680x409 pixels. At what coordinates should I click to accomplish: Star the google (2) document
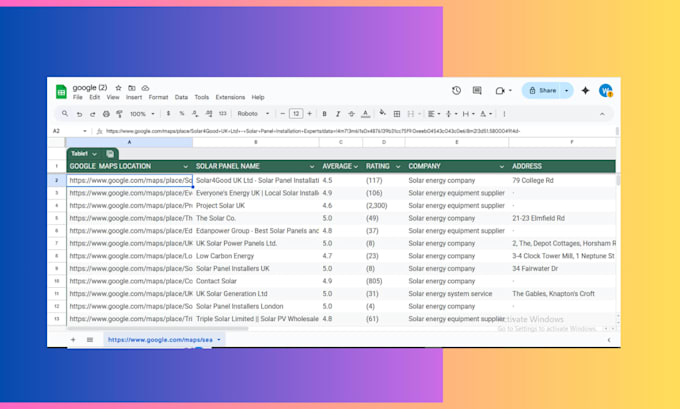pyautogui.click(x=118, y=88)
